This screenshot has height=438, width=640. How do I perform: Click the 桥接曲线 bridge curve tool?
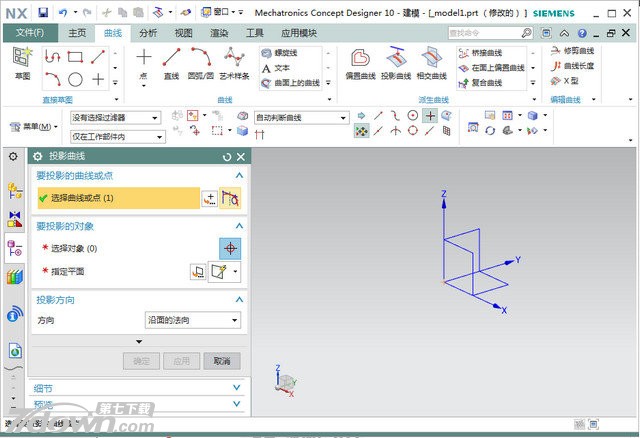[480, 53]
